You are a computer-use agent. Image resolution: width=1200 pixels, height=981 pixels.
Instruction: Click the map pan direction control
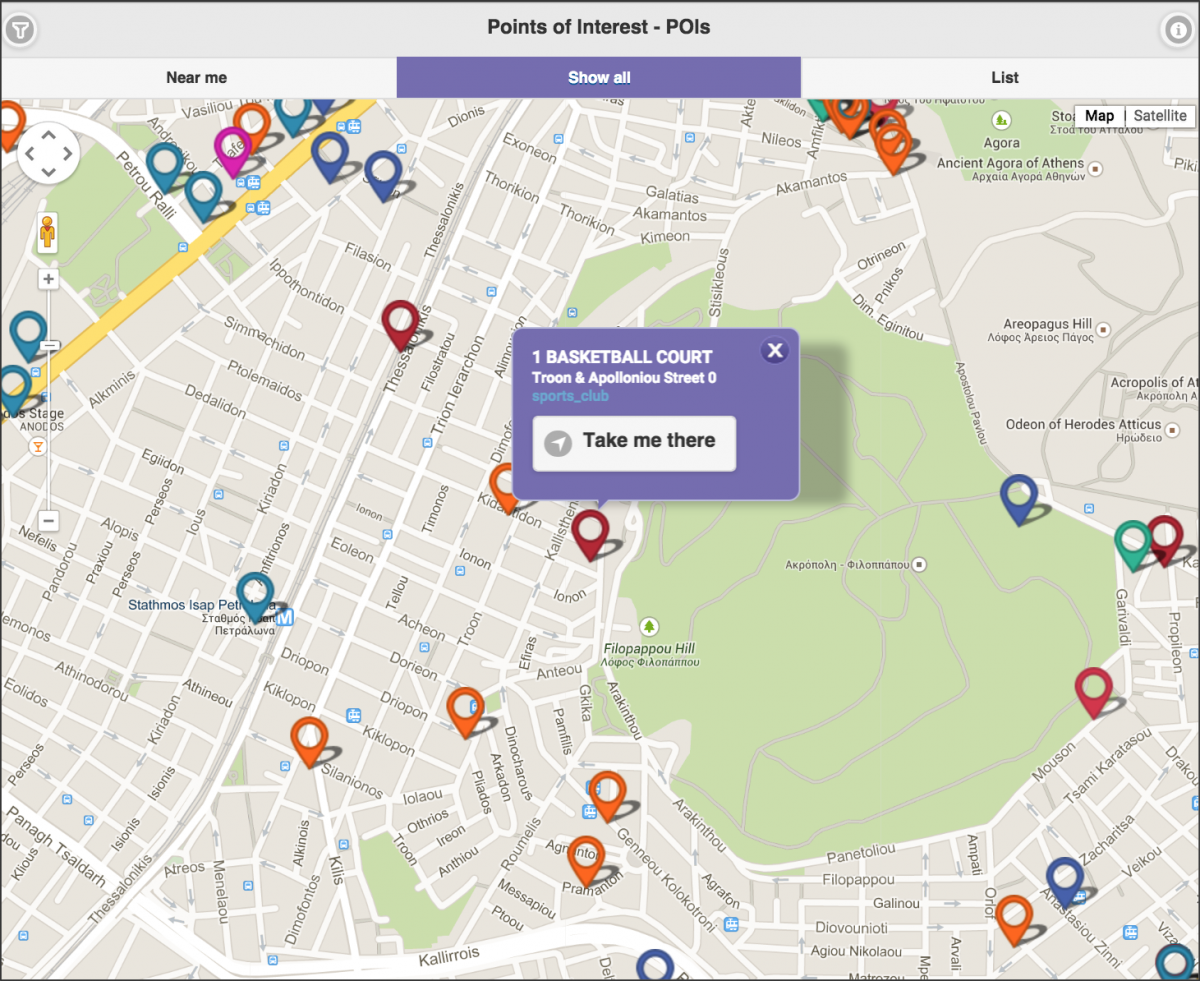pos(49,154)
